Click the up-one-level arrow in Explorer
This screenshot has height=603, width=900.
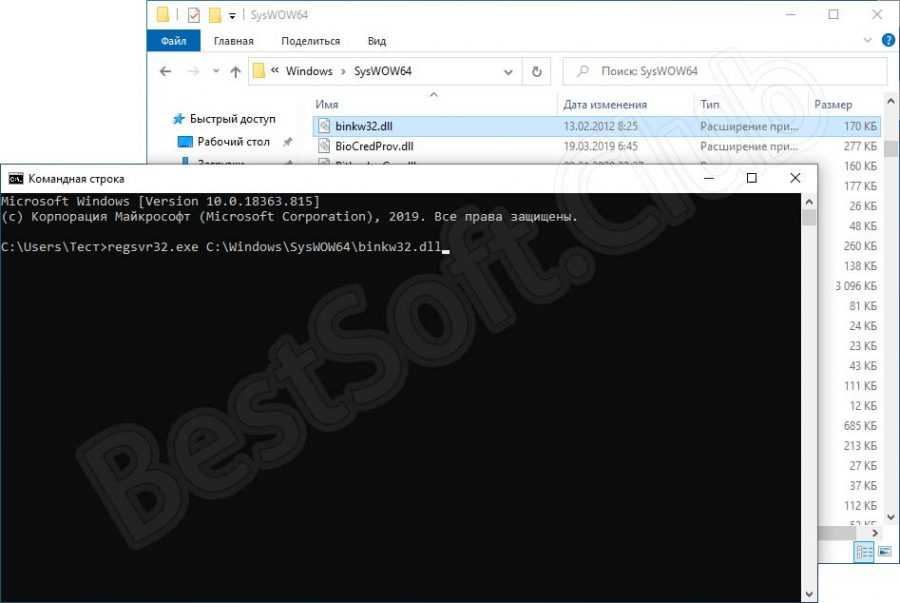(x=236, y=71)
